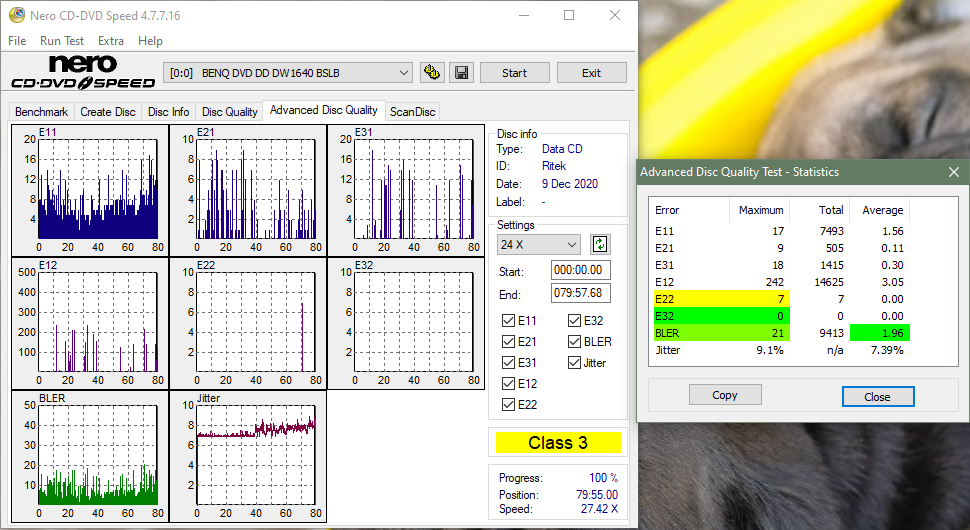Open the 24 X speed dropdown
This screenshot has width=970, height=530.
pyautogui.click(x=538, y=244)
